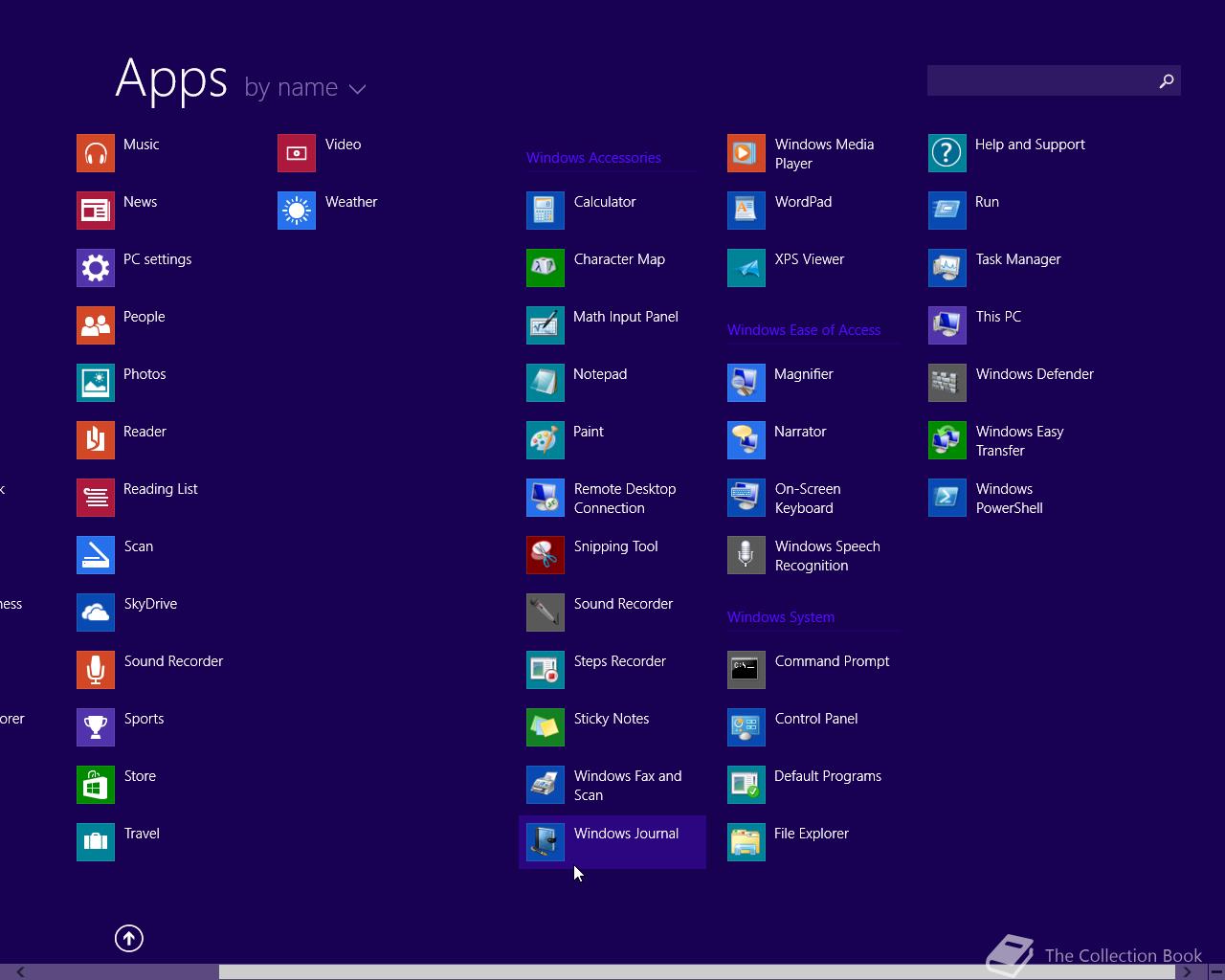Click the apps search input field
The height and width of the screenshot is (980, 1225).
1039,80
